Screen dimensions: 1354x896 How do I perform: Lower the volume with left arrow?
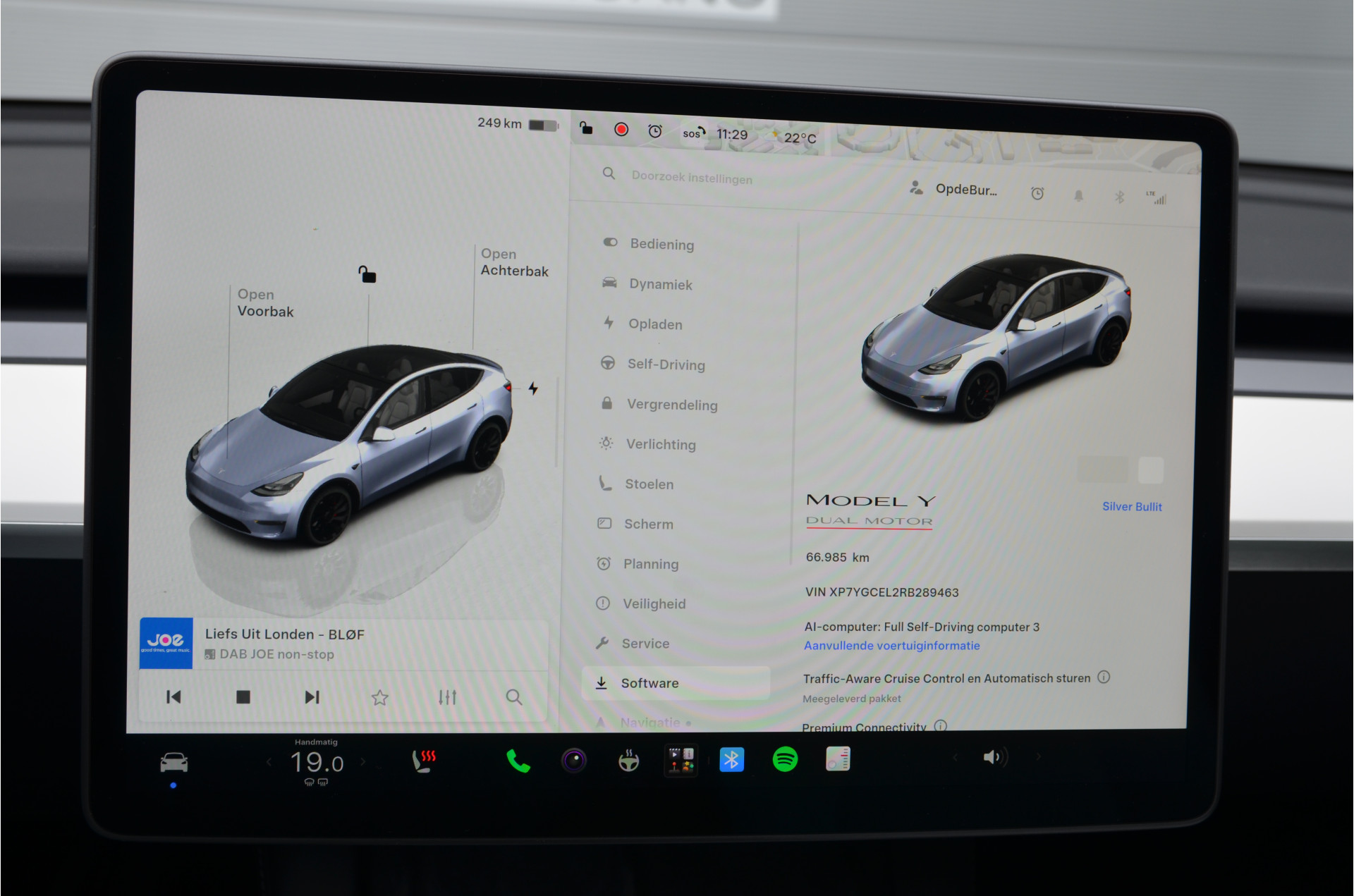pyautogui.click(x=955, y=758)
